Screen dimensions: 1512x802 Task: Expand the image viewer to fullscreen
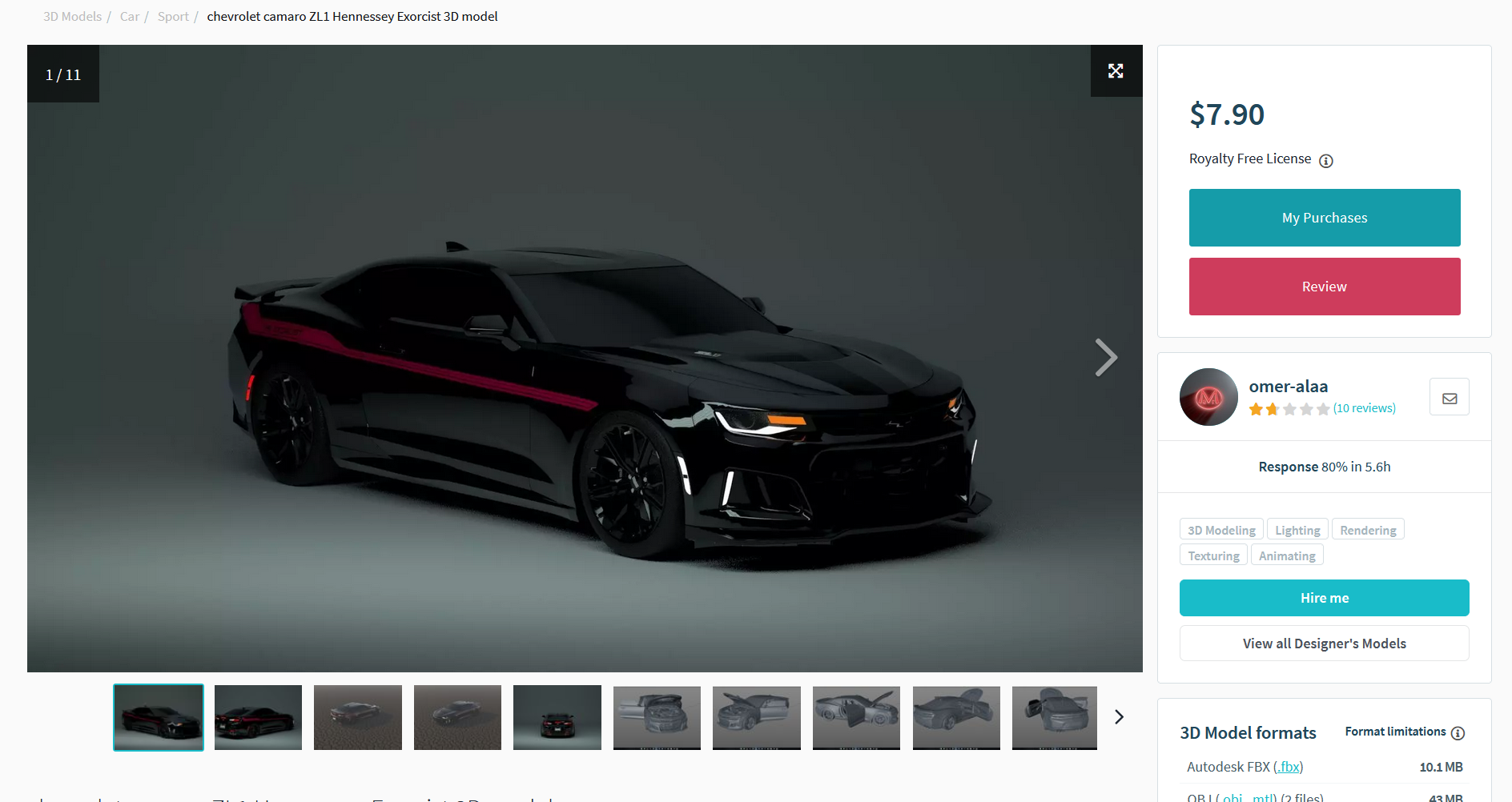[1116, 71]
